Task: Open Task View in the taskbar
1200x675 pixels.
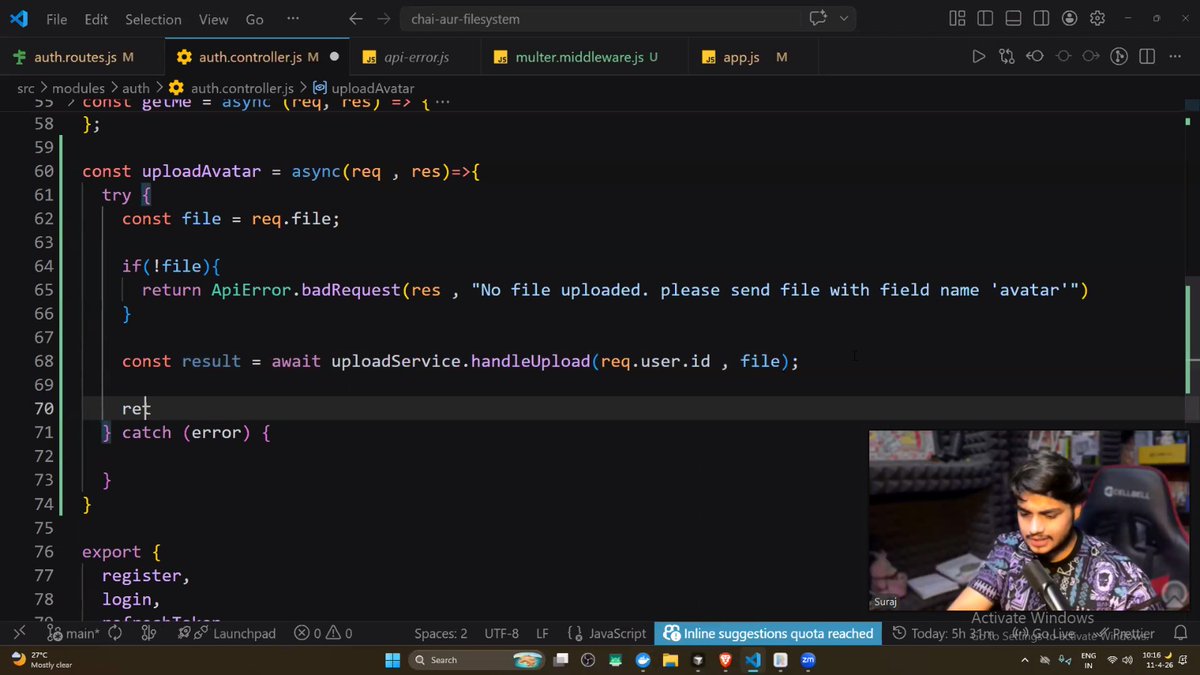Action: click(560, 660)
